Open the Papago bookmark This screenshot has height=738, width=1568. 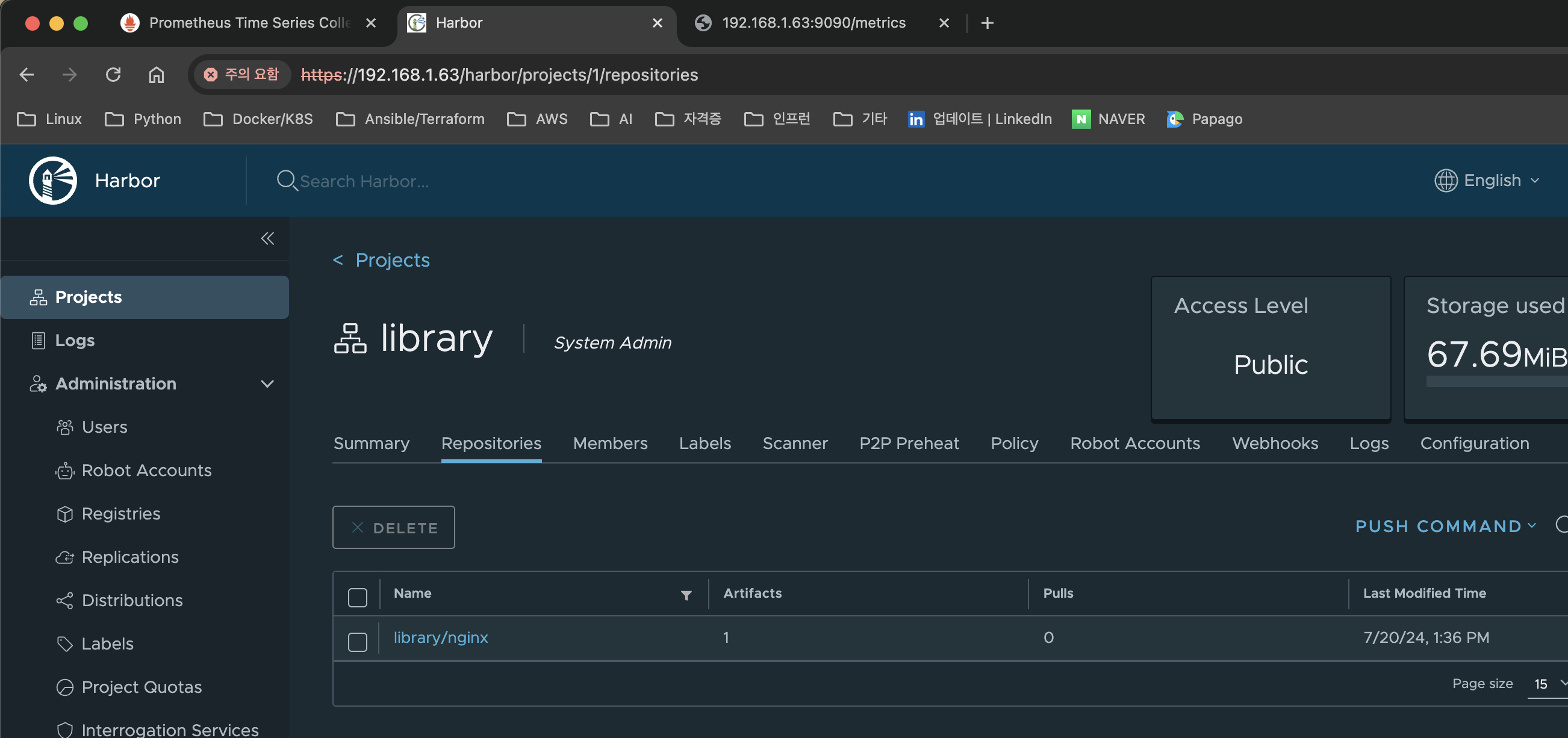coord(1204,119)
